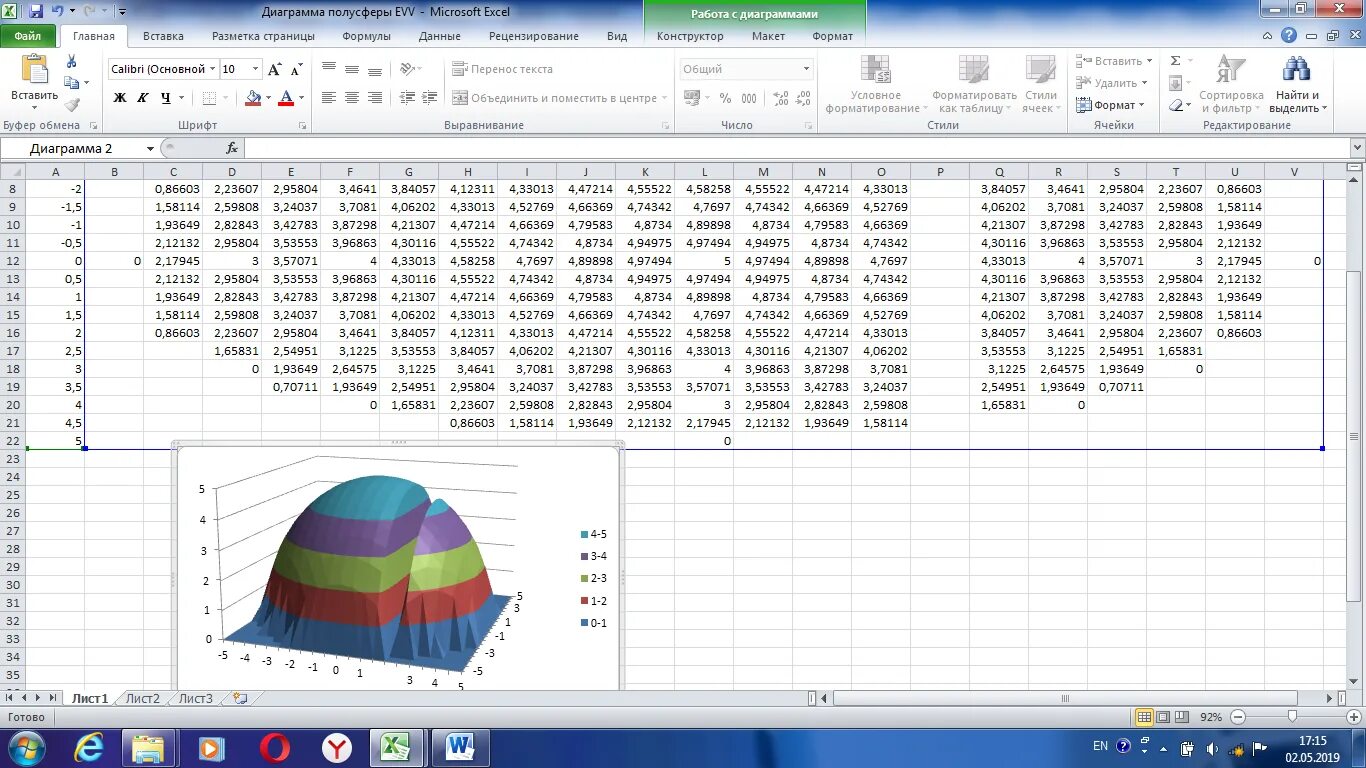The width and height of the screenshot is (1366, 768).
Task: Switch to the Разметка страницы tab
Action: (x=263, y=36)
